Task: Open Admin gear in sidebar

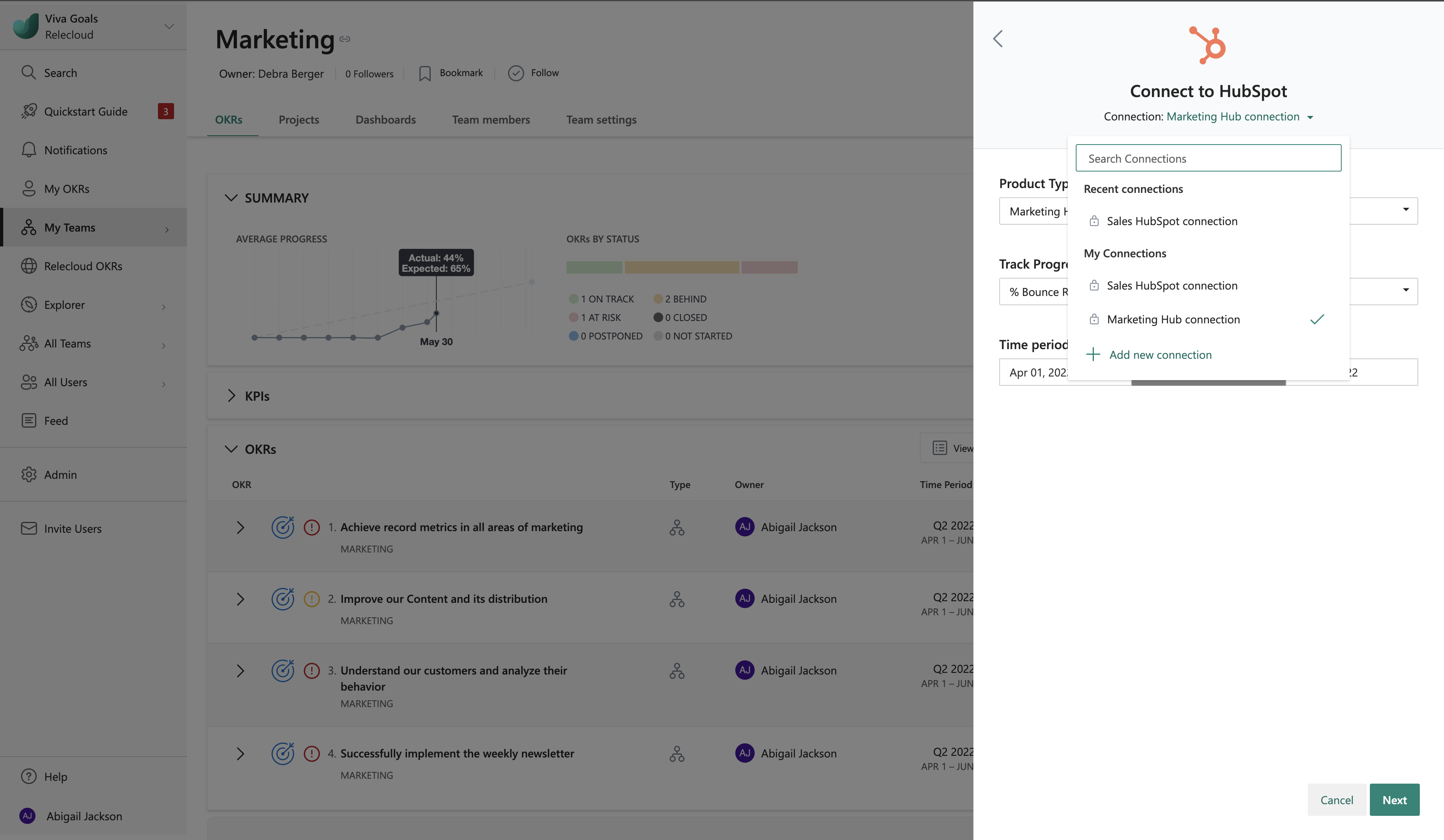Action: [x=29, y=474]
